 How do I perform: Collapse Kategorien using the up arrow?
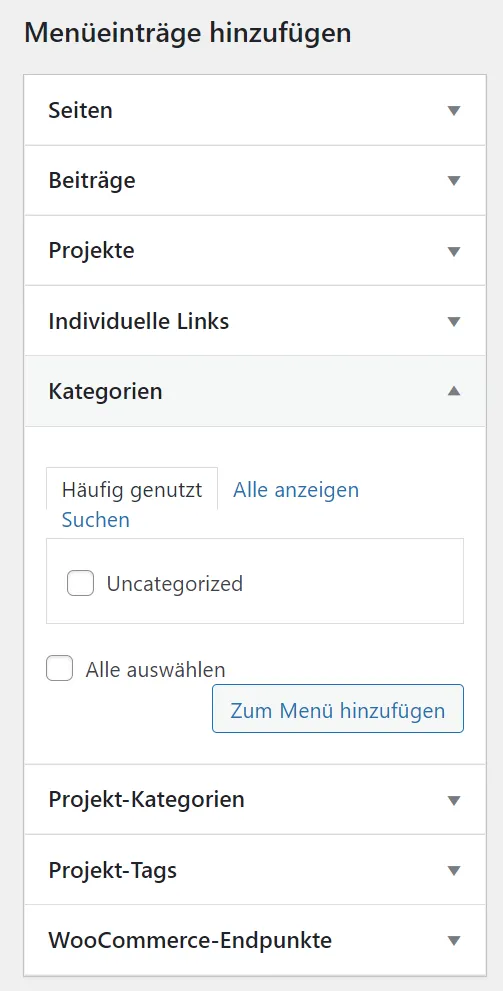(453, 391)
